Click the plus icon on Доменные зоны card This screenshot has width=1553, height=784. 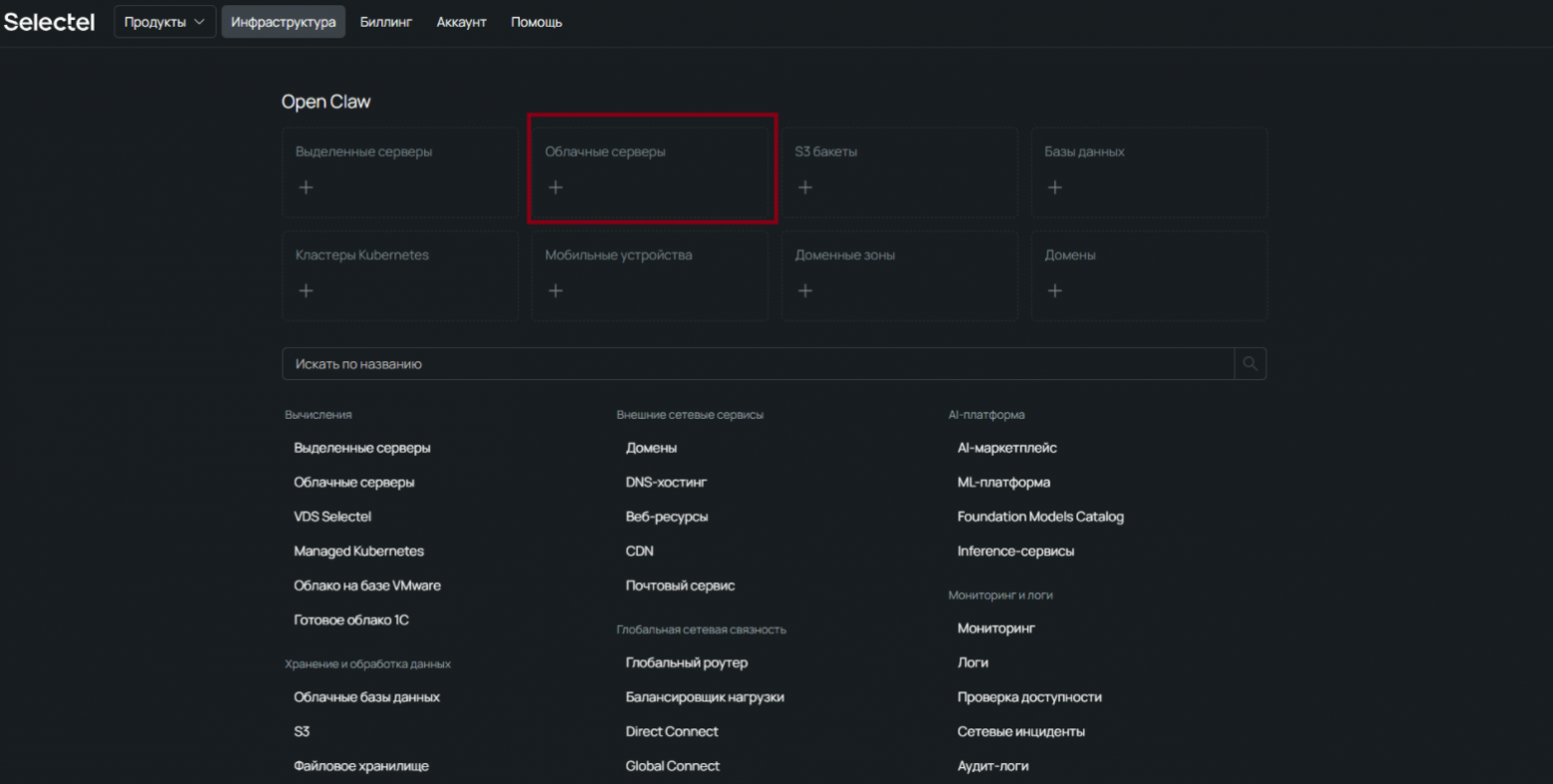point(805,290)
